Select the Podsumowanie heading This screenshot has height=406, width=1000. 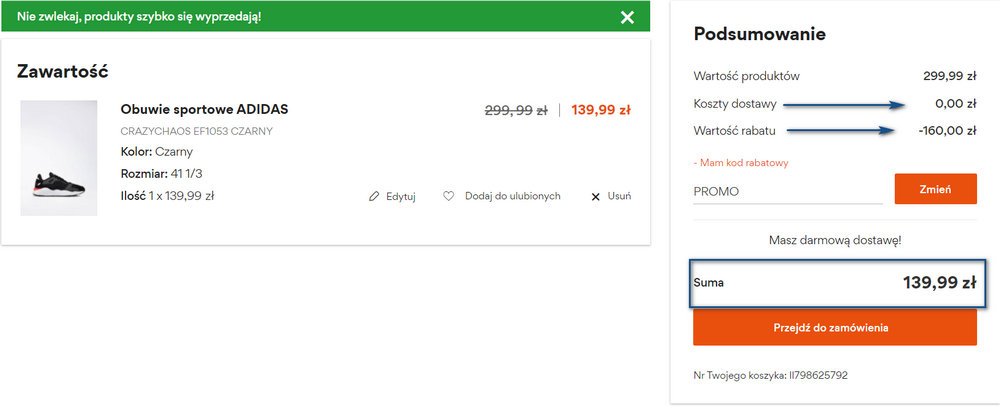click(760, 34)
